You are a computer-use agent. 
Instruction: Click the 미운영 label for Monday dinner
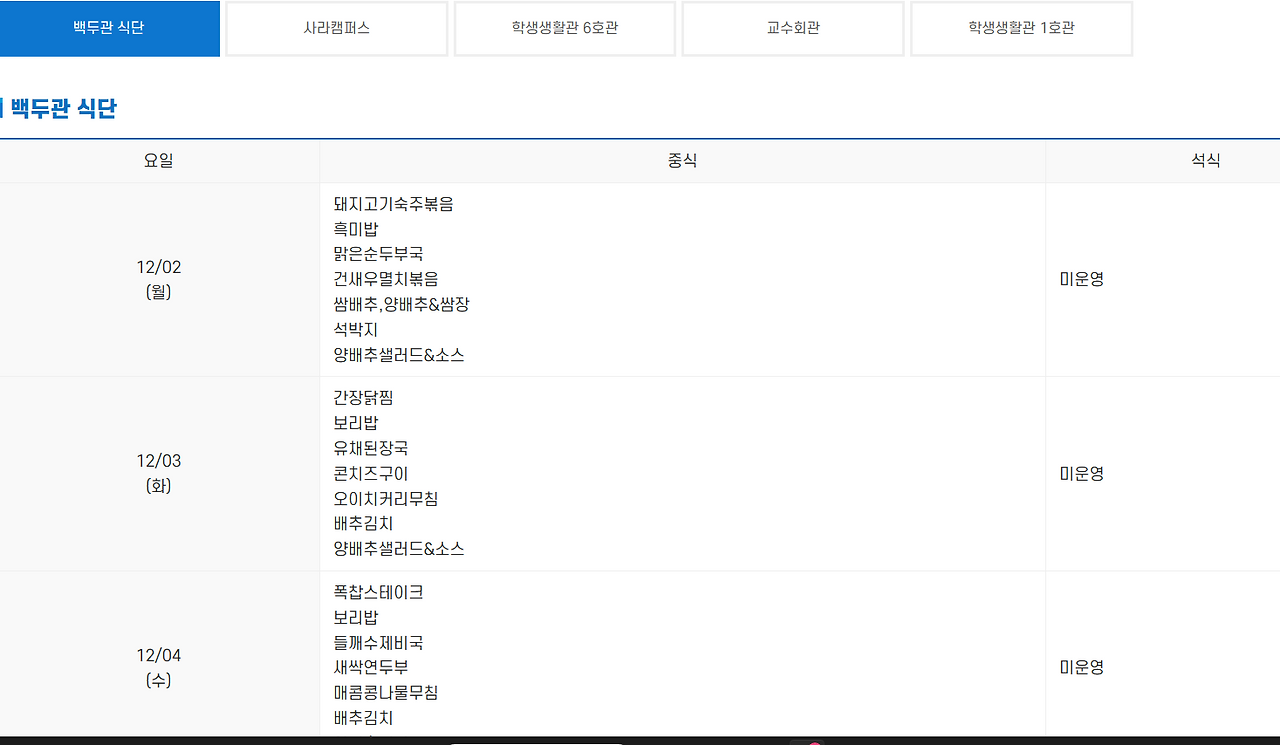click(x=1081, y=279)
